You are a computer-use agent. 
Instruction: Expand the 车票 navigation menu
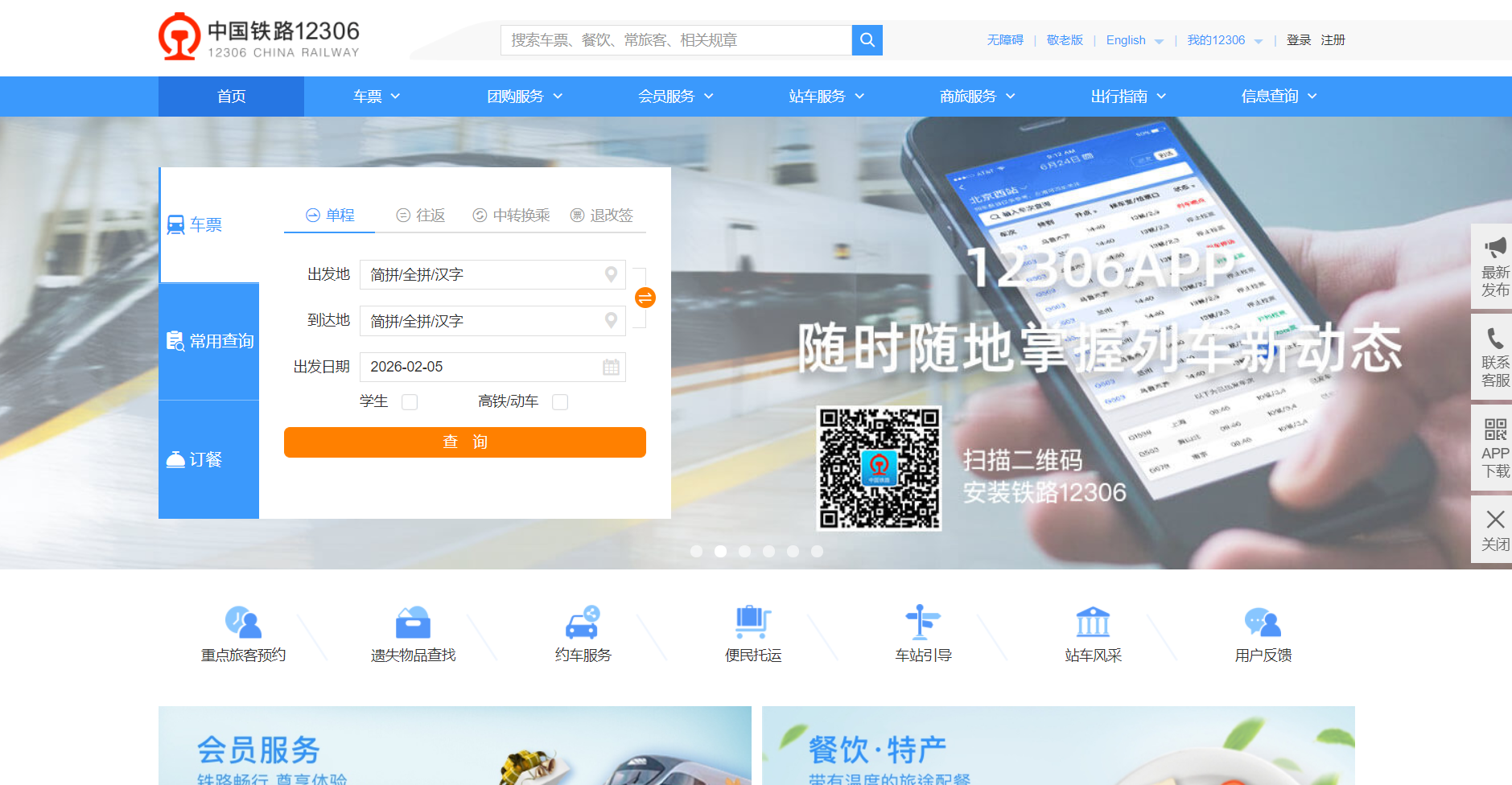click(377, 97)
